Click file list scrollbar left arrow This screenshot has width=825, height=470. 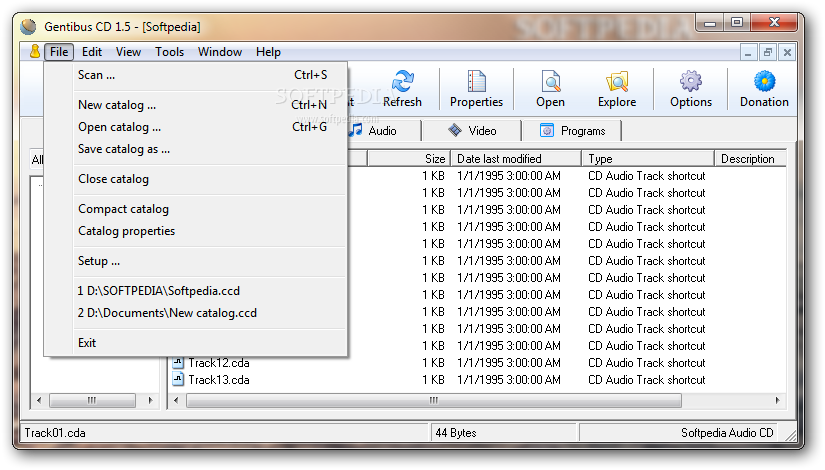176,401
